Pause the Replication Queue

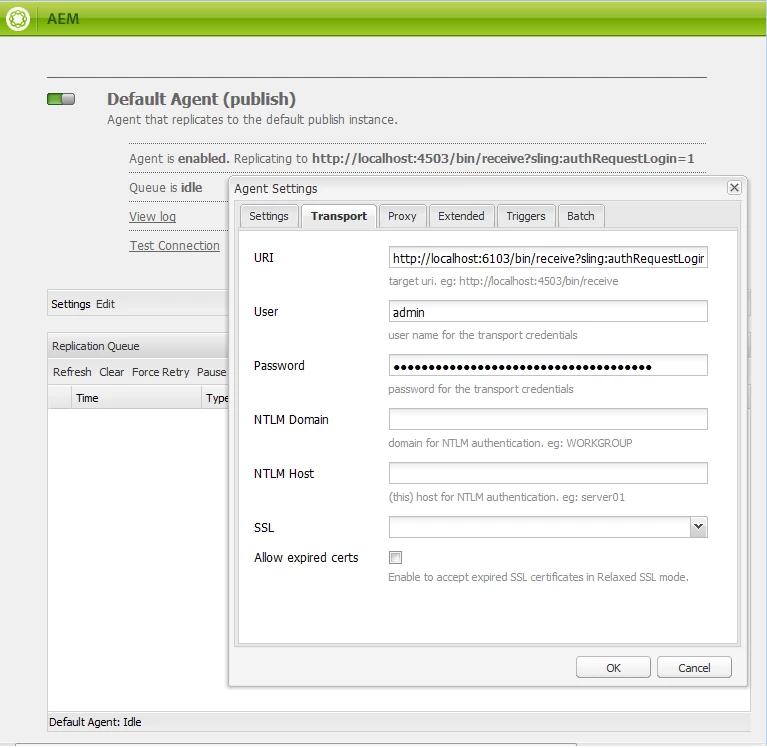(x=211, y=372)
